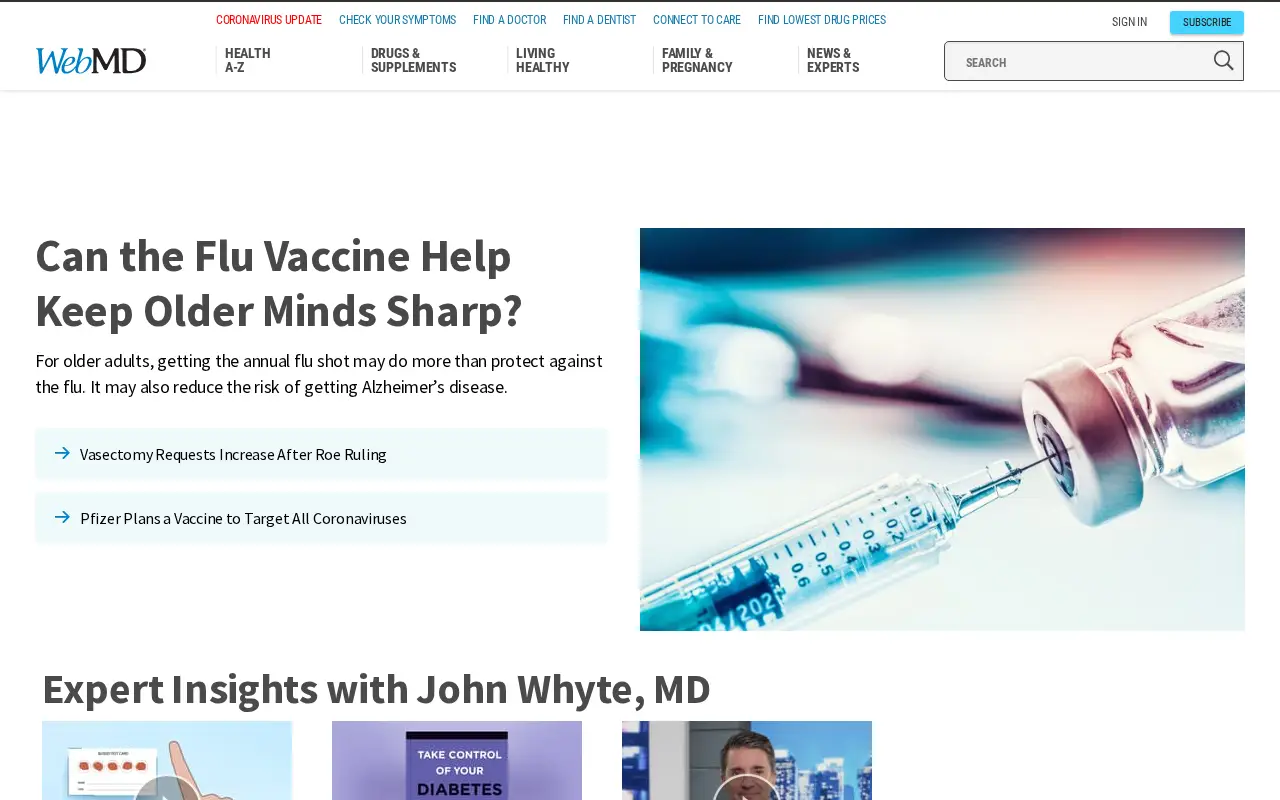
Task: Click the search magnifying glass icon
Action: point(1223,61)
